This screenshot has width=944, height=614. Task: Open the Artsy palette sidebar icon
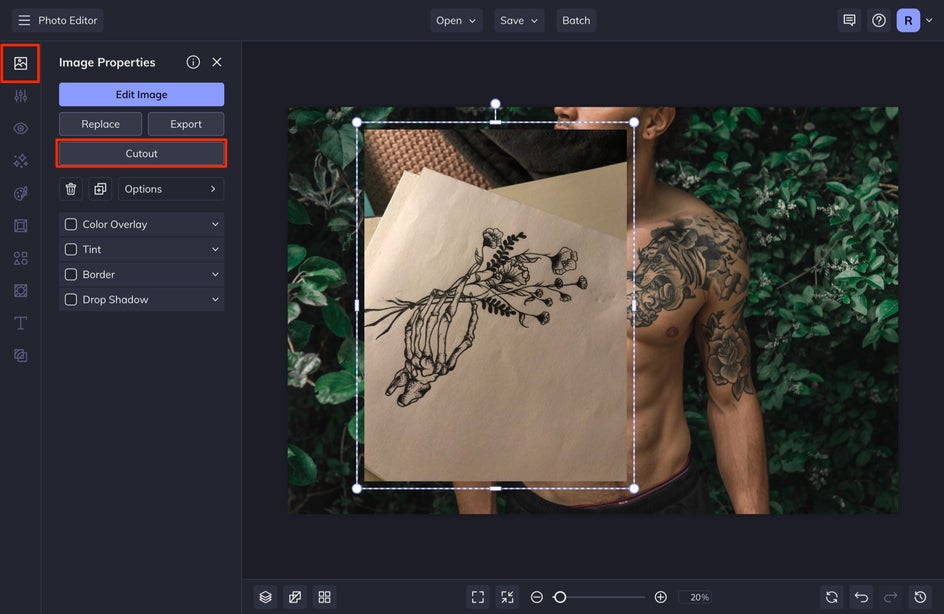[20, 193]
